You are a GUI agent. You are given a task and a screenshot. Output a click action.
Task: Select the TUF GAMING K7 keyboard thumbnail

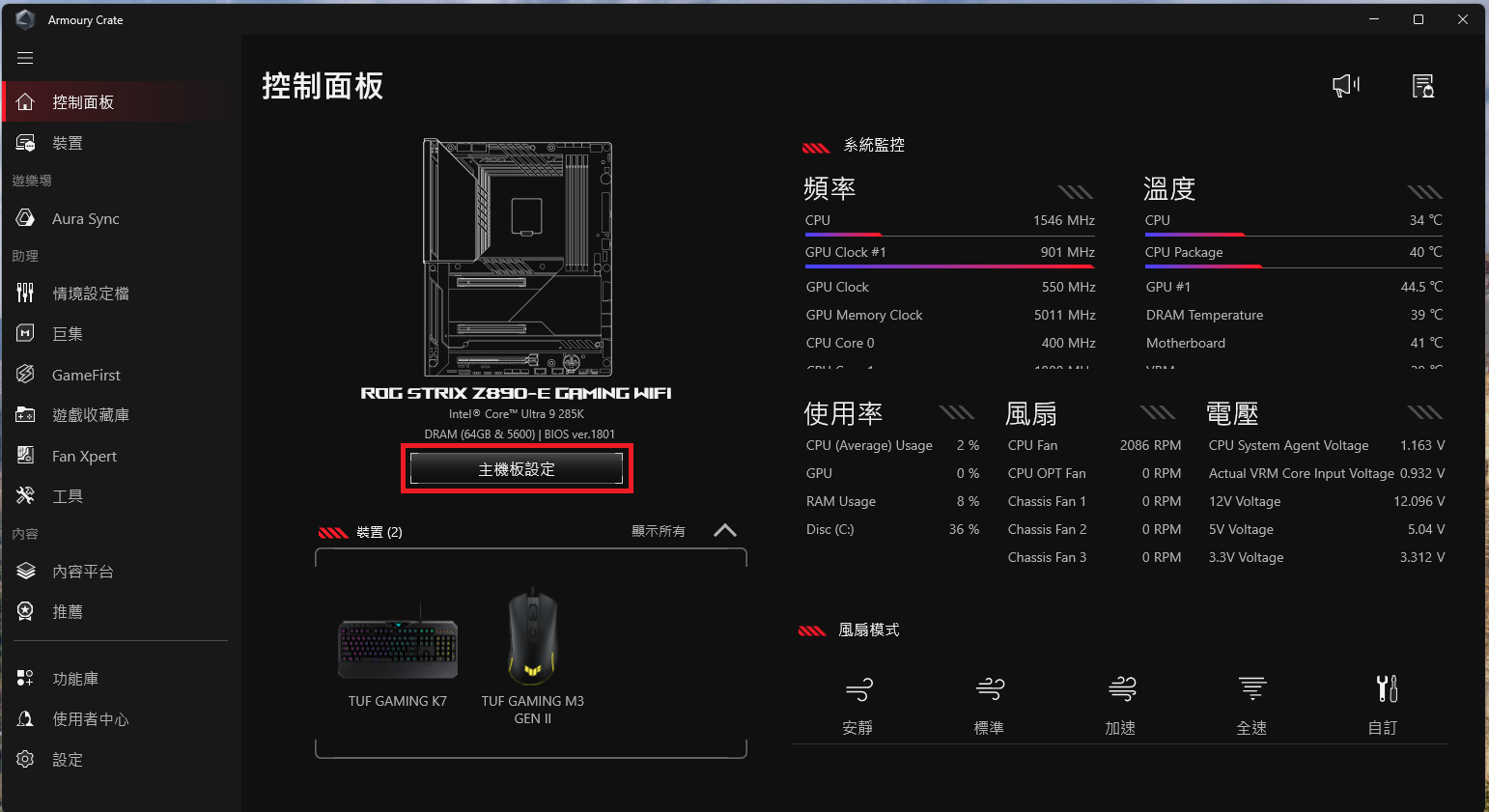click(x=398, y=648)
